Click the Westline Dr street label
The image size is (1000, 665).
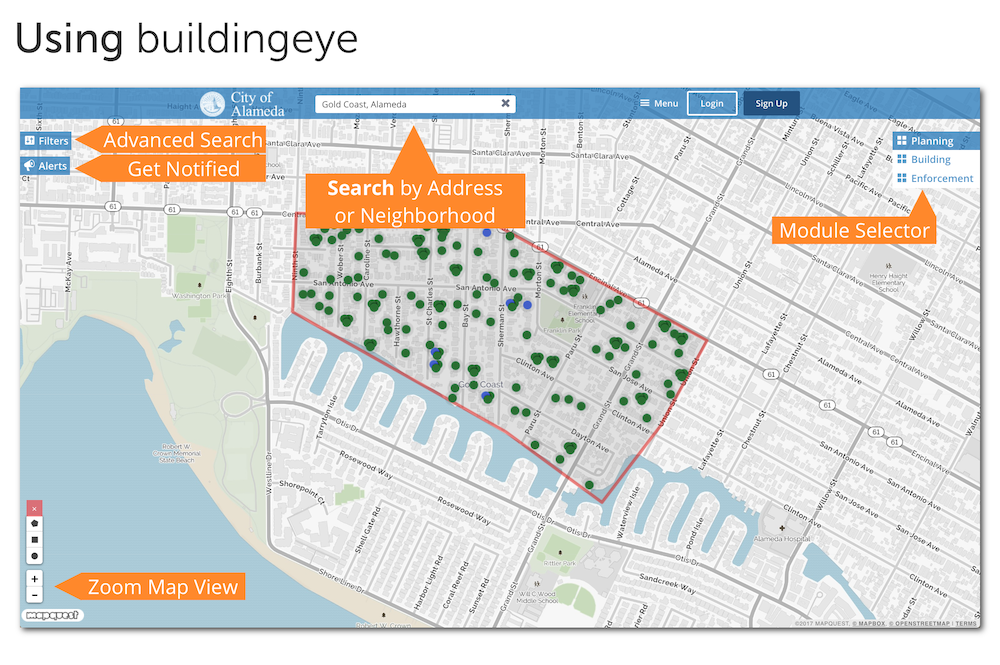pos(269,472)
